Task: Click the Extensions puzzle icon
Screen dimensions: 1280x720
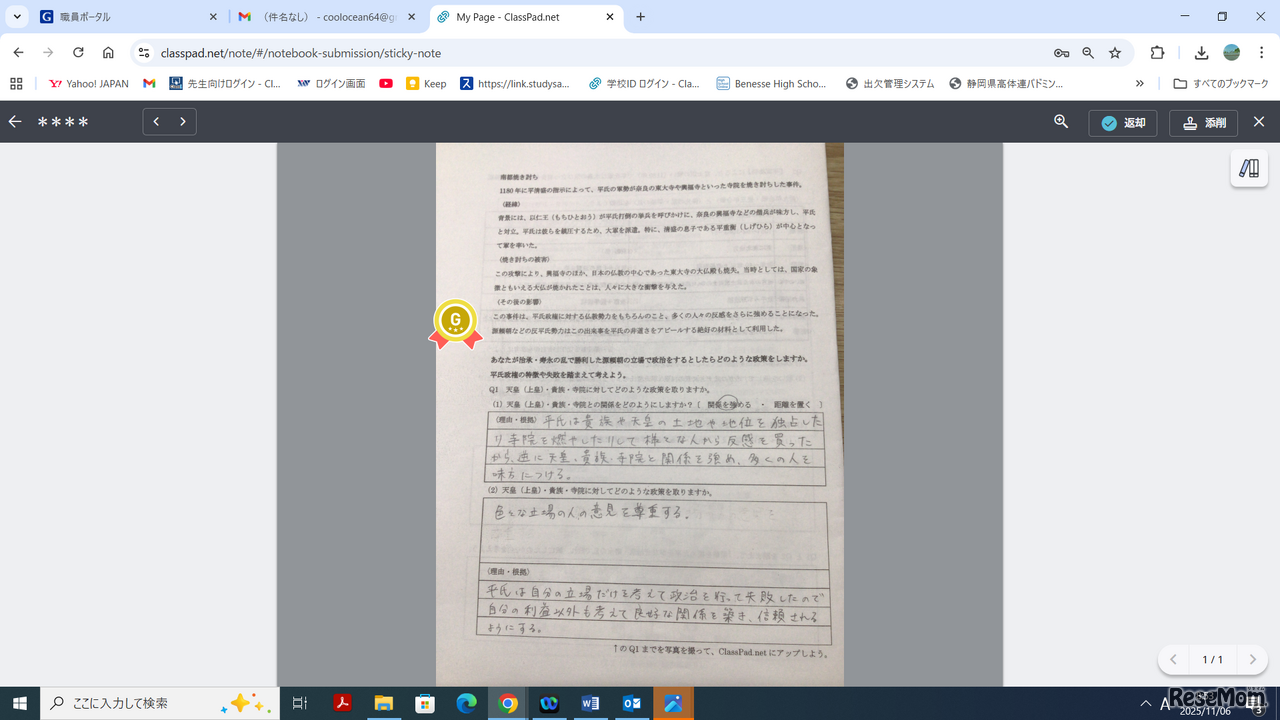Action: [x=1157, y=52]
